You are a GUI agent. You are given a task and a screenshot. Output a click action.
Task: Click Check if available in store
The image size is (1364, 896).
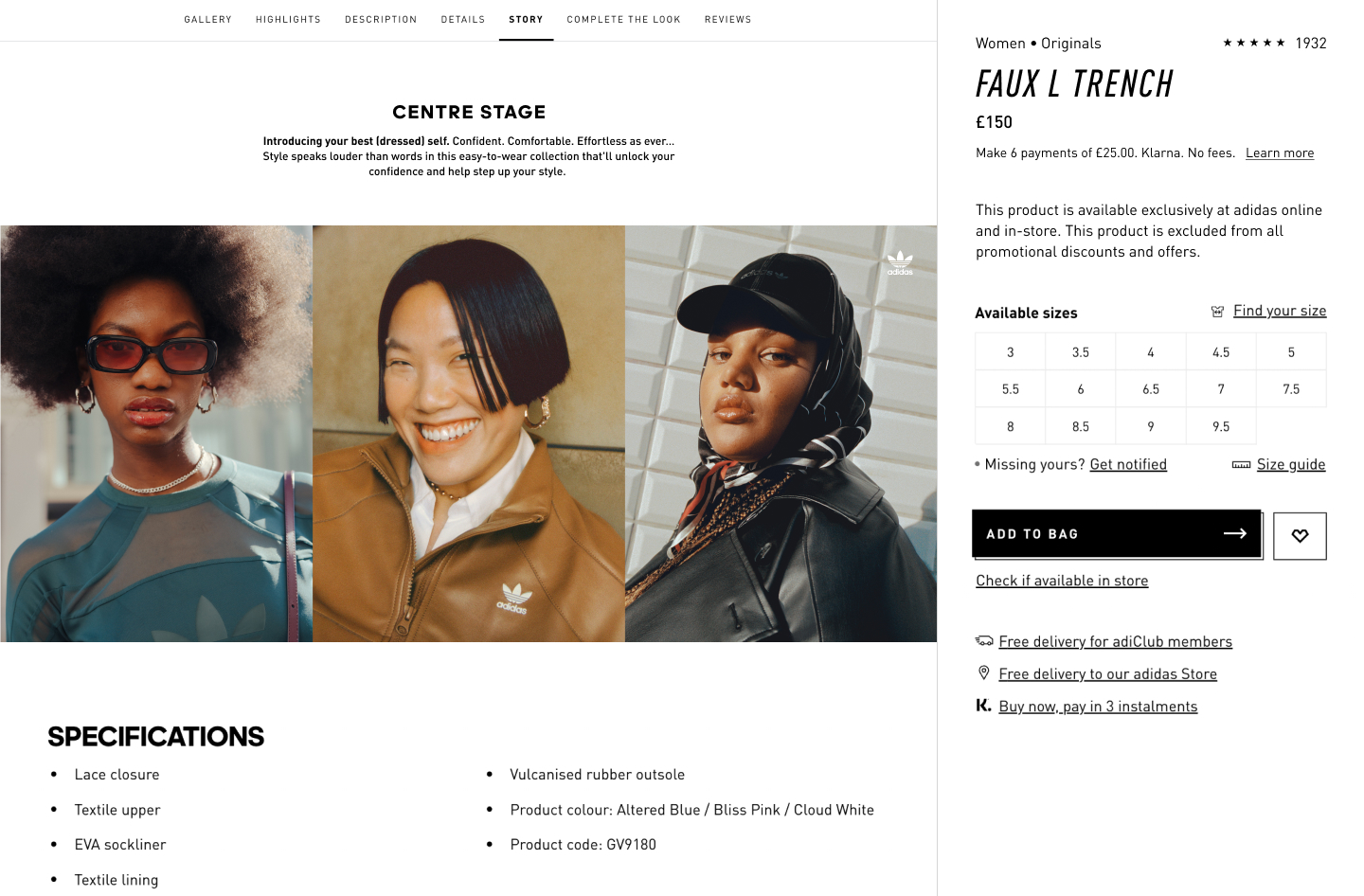coord(1062,581)
